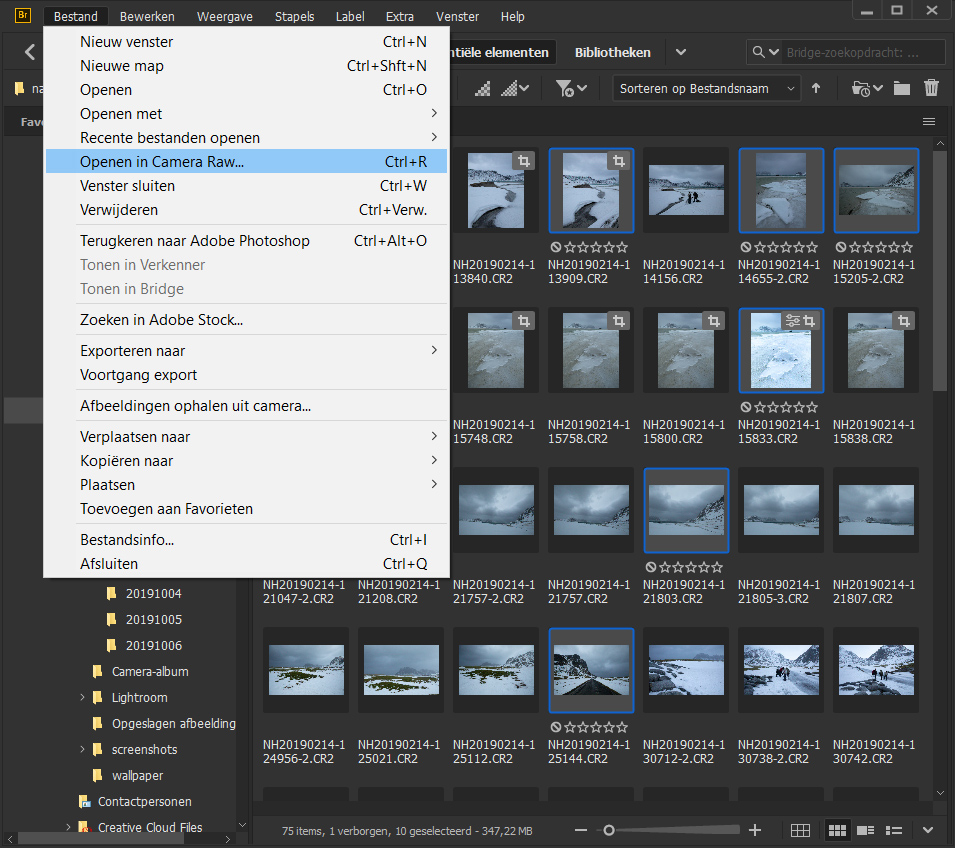
Task: Switch to thumbnails view icon
Action: click(x=837, y=830)
